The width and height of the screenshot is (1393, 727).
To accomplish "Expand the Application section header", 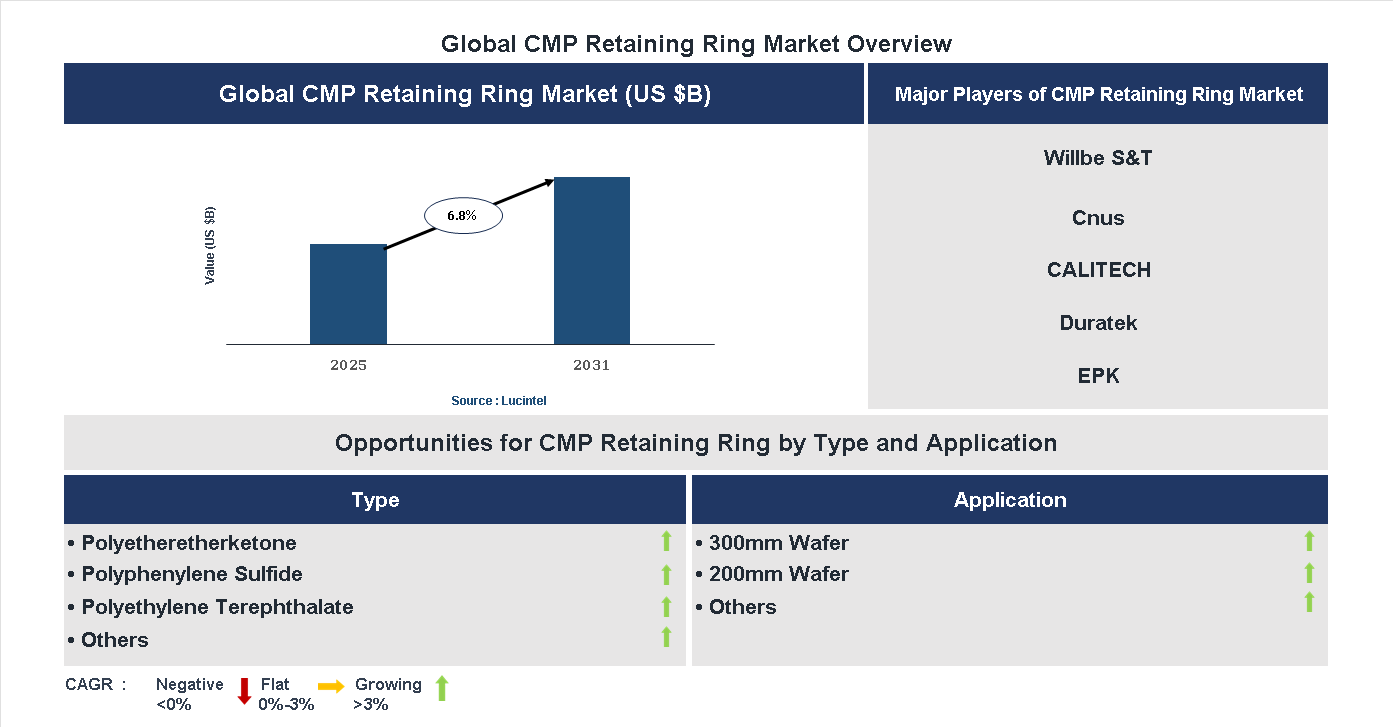I will (x=1010, y=499).
